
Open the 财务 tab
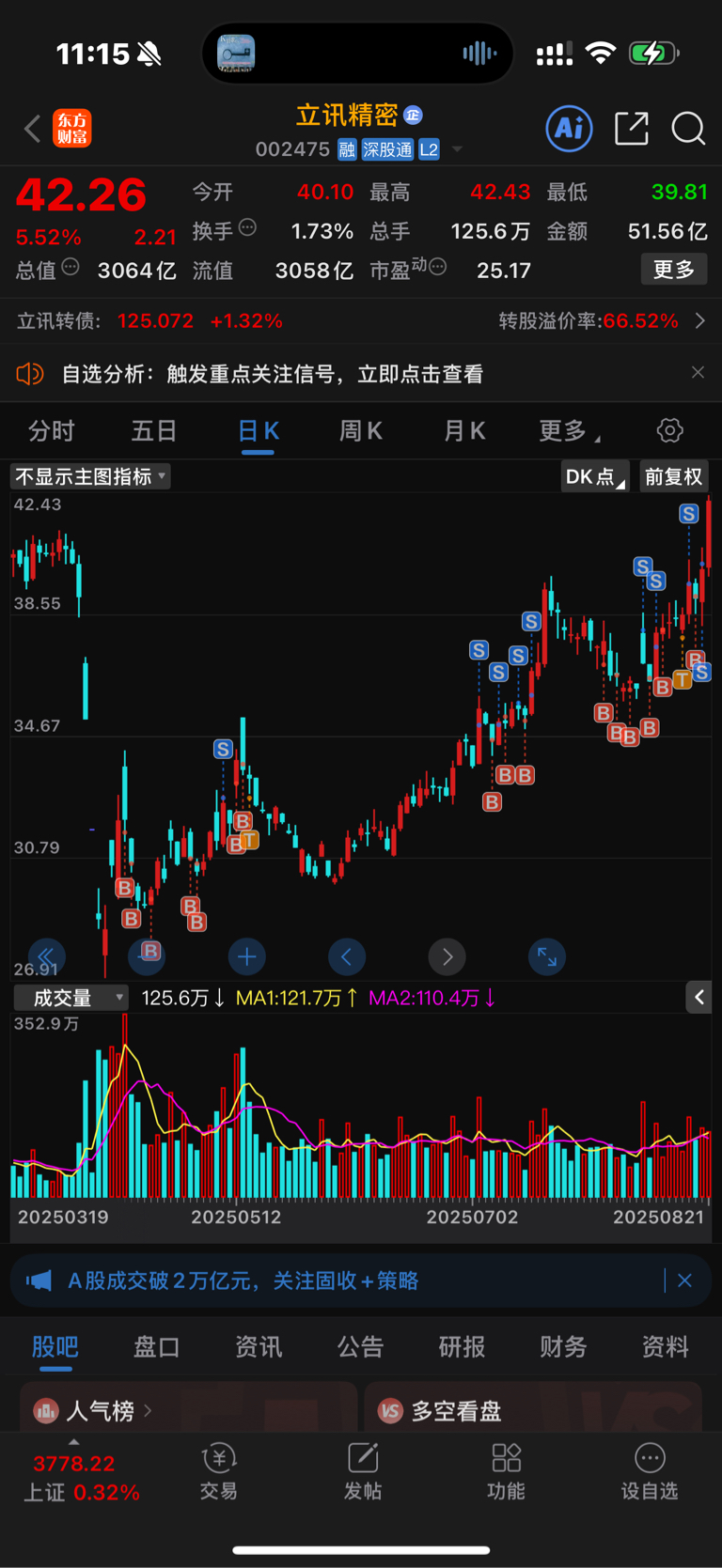[563, 1346]
